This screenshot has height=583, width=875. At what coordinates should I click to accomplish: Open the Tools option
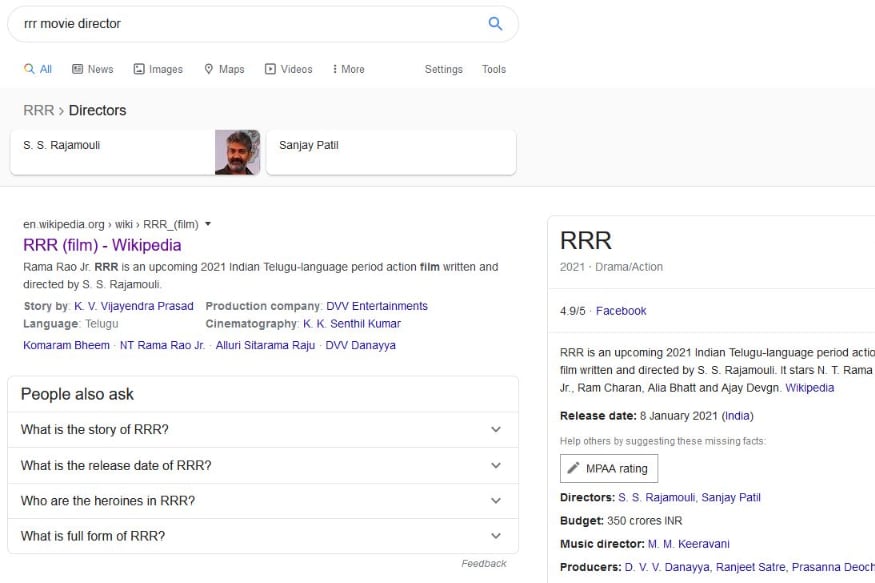pyautogui.click(x=494, y=69)
